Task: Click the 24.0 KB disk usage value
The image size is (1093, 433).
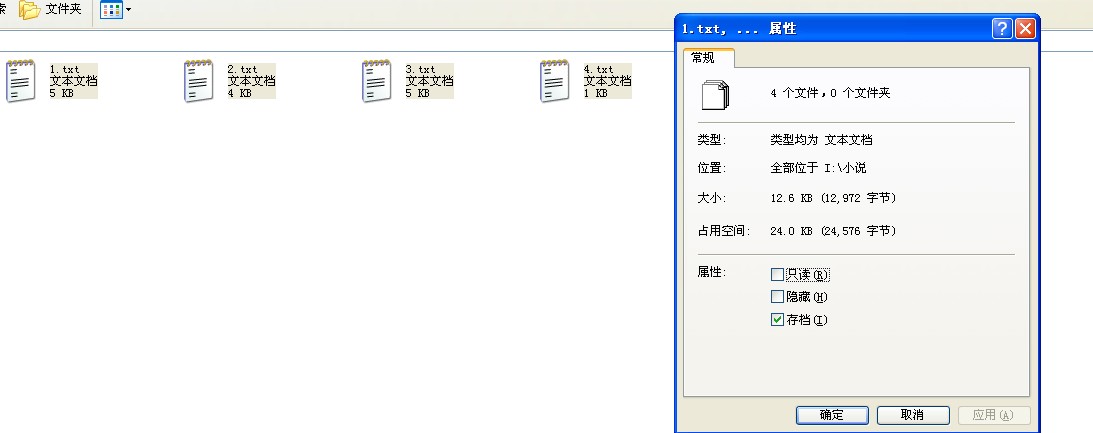Action: tap(833, 231)
